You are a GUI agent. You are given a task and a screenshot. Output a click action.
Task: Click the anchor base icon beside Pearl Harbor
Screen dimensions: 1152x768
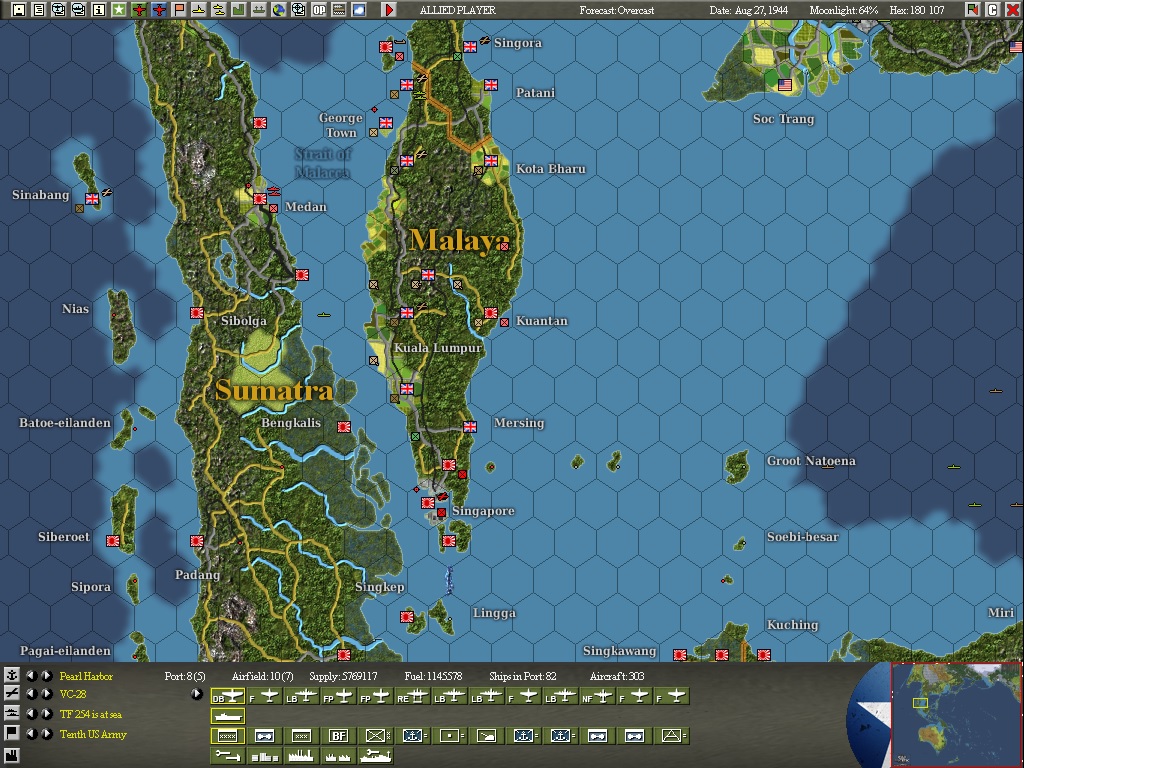click(x=12, y=675)
